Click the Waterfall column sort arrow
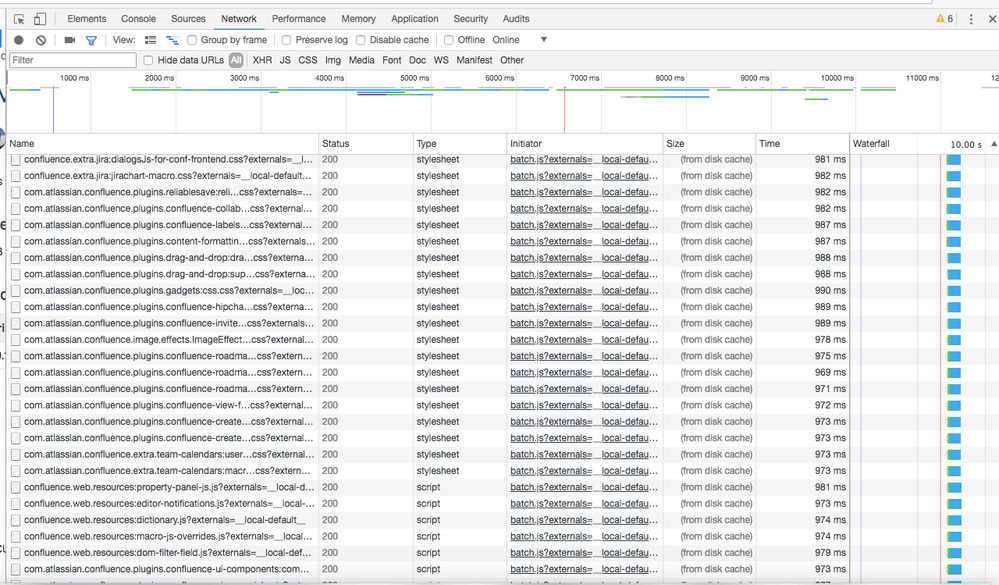Screen dimensions: 999x585 pyautogui.click(x=993, y=144)
